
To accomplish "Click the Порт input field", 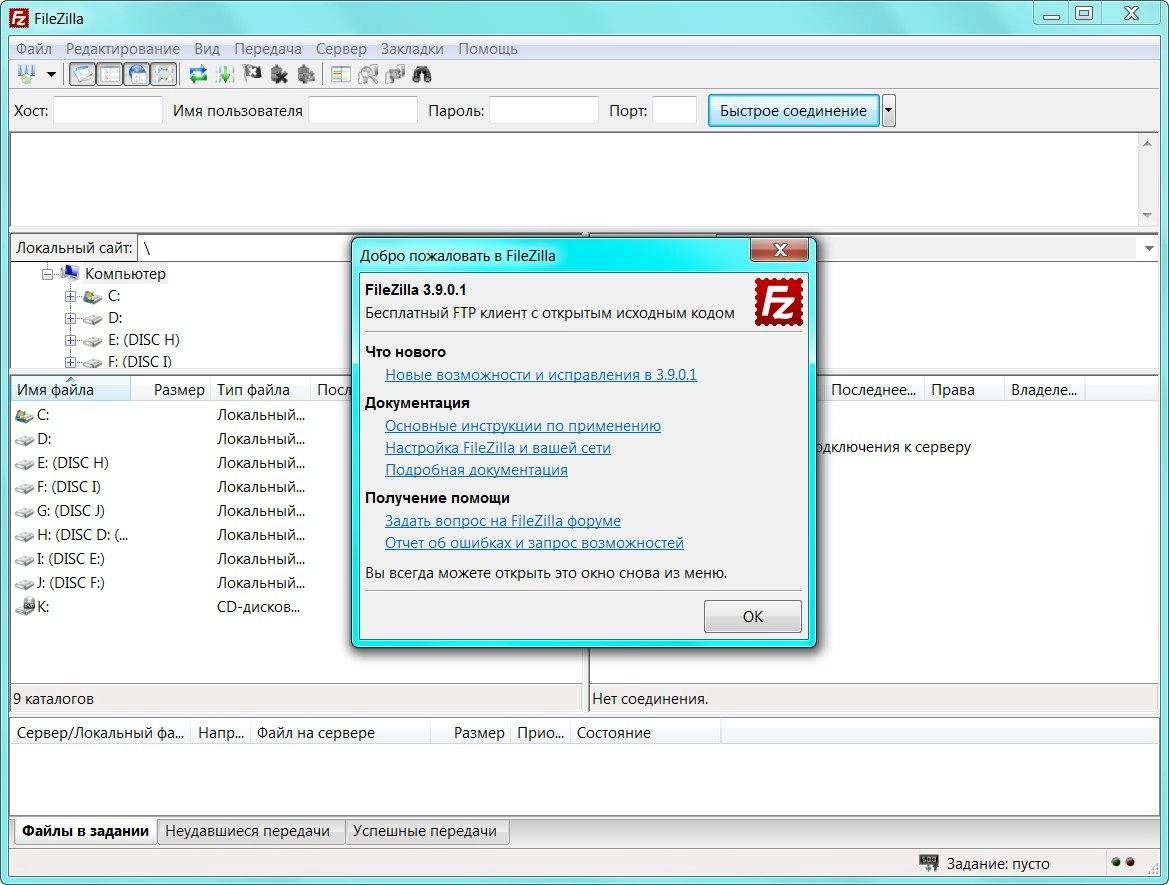I will pos(674,110).
